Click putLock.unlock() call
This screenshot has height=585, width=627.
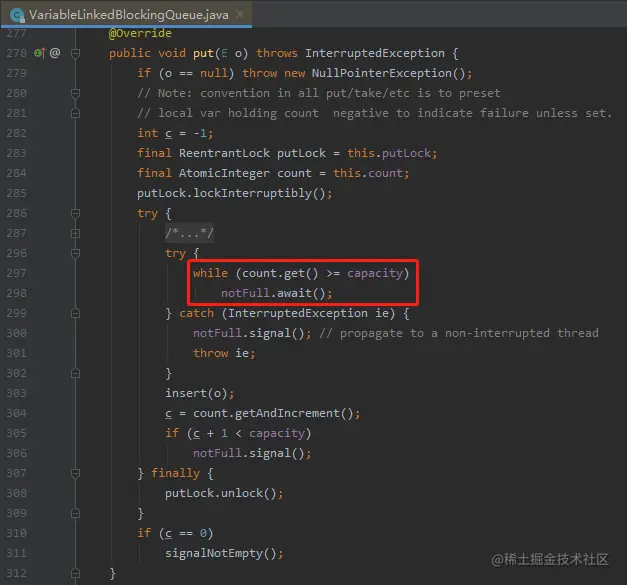(224, 493)
